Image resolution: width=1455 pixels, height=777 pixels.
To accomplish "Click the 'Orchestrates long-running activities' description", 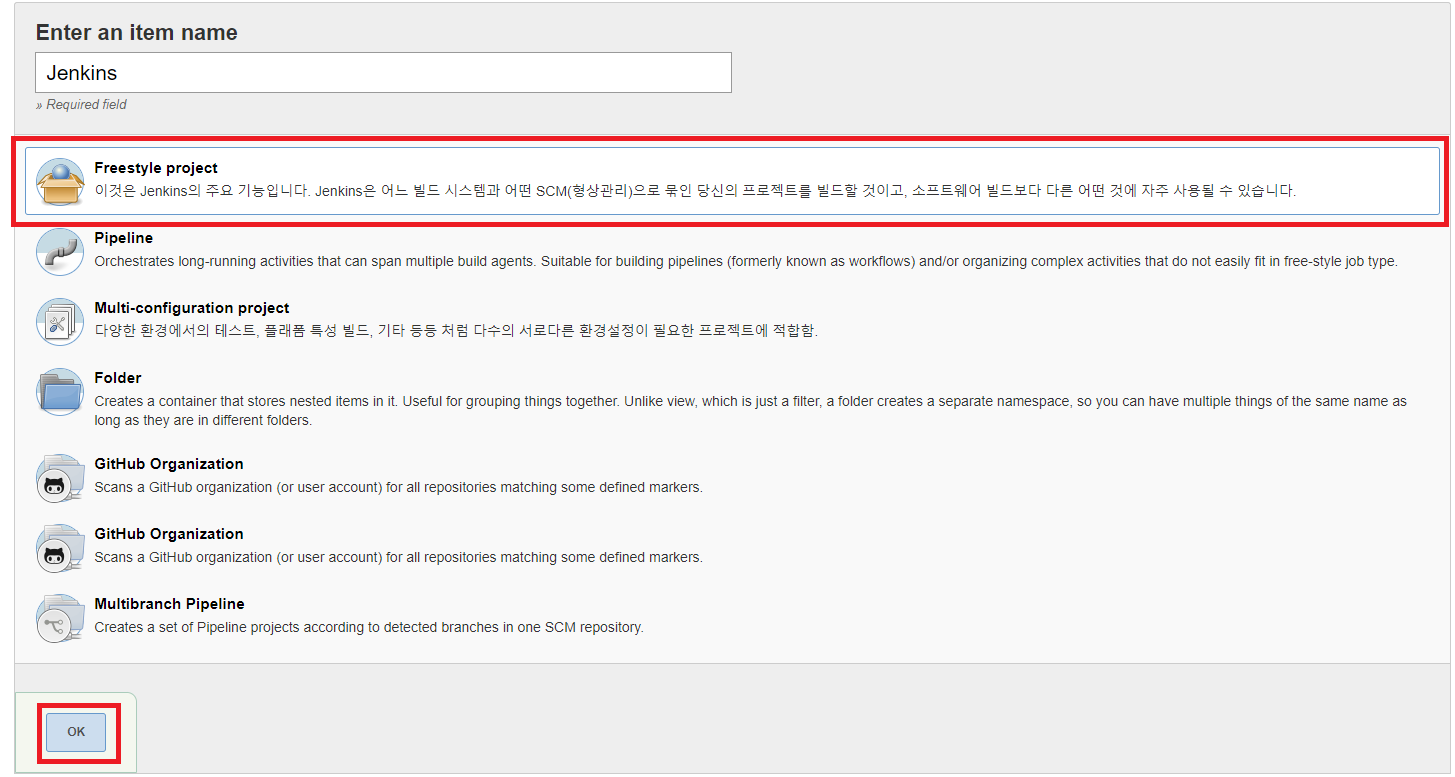I will click(x=746, y=261).
